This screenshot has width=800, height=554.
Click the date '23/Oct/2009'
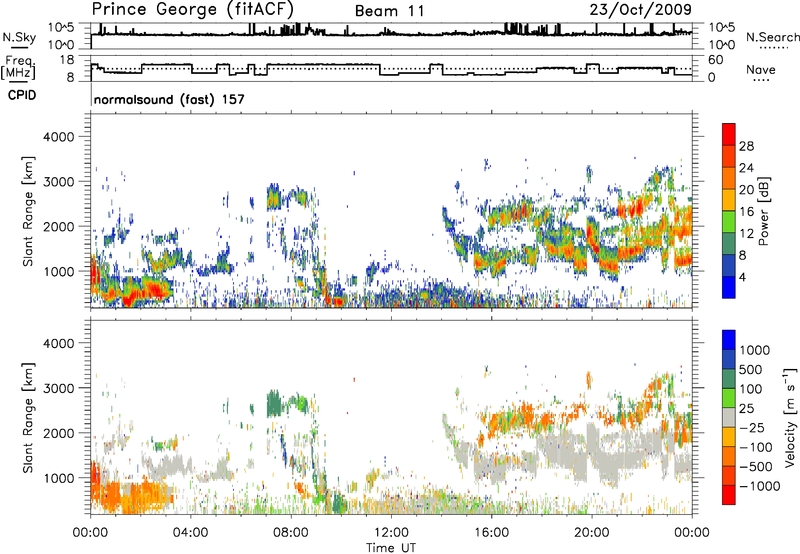[x=641, y=10]
